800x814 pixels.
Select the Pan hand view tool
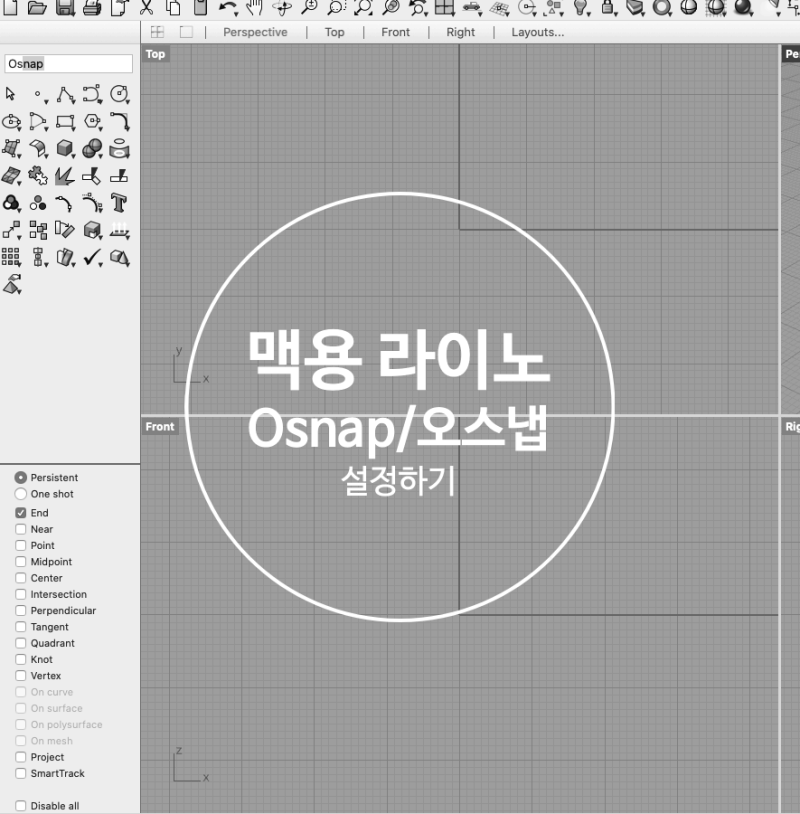tap(254, 7)
